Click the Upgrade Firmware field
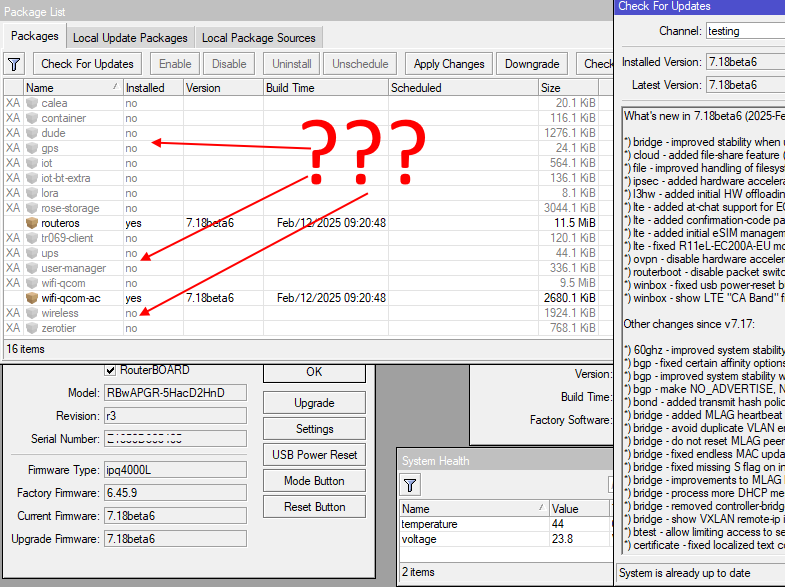785x587 pixels. tap(175, 539)
